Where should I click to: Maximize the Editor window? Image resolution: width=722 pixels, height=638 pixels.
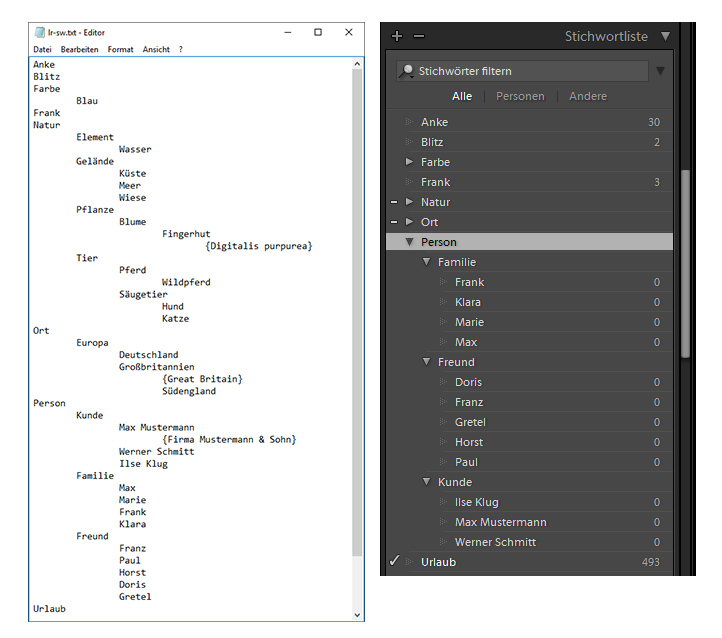pyautogui.click(x=318, y=32)
